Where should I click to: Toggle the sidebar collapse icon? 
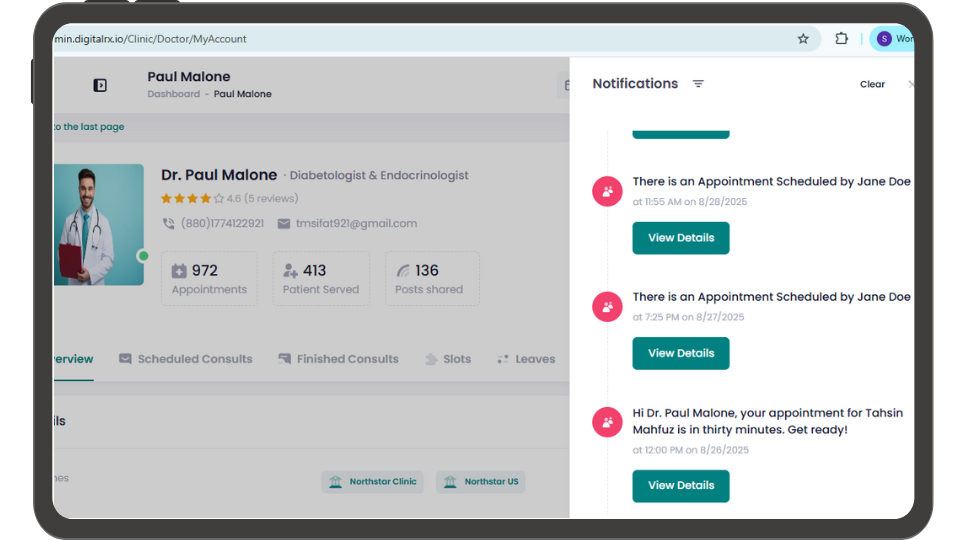pyautogui.click(x=100, y=85)
